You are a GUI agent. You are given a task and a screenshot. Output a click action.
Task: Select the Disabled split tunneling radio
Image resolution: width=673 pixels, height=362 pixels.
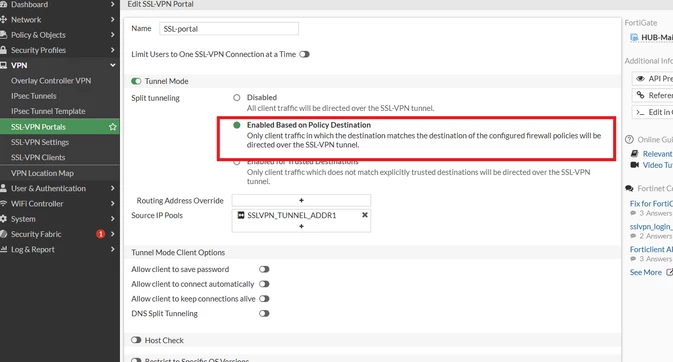pos(236,97)
